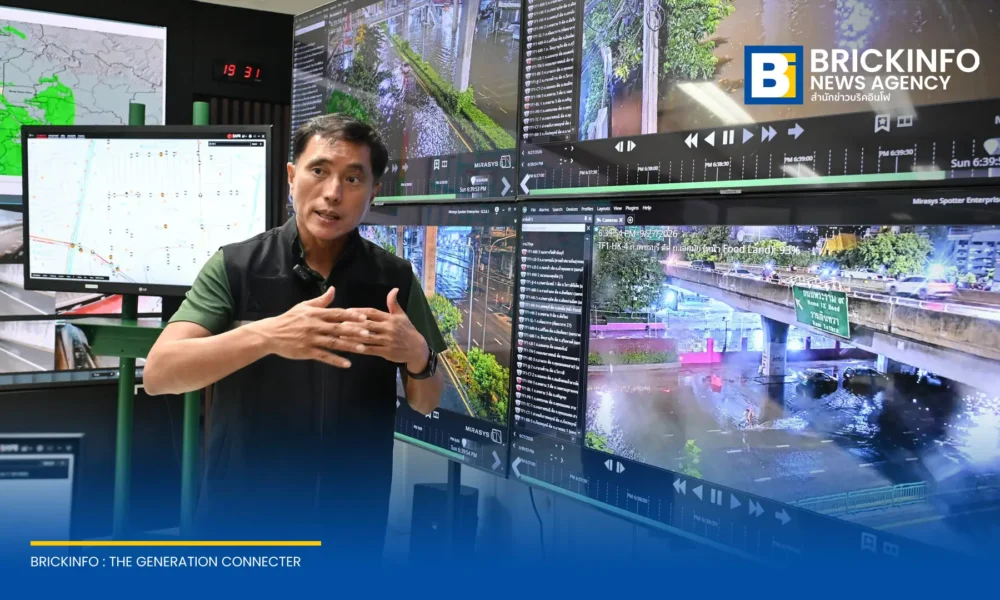Click the Mirasys logo on the top-middle screen

tap(492, 163)
